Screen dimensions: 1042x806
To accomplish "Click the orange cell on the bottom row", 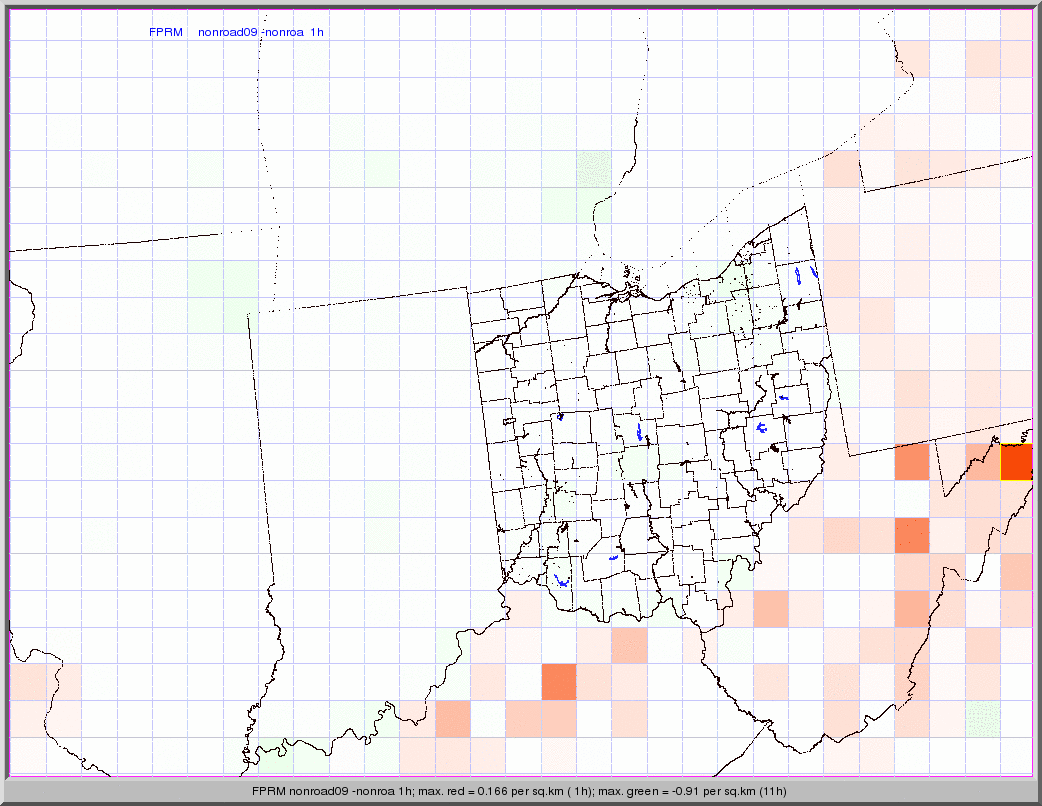I will coord(452,718).
